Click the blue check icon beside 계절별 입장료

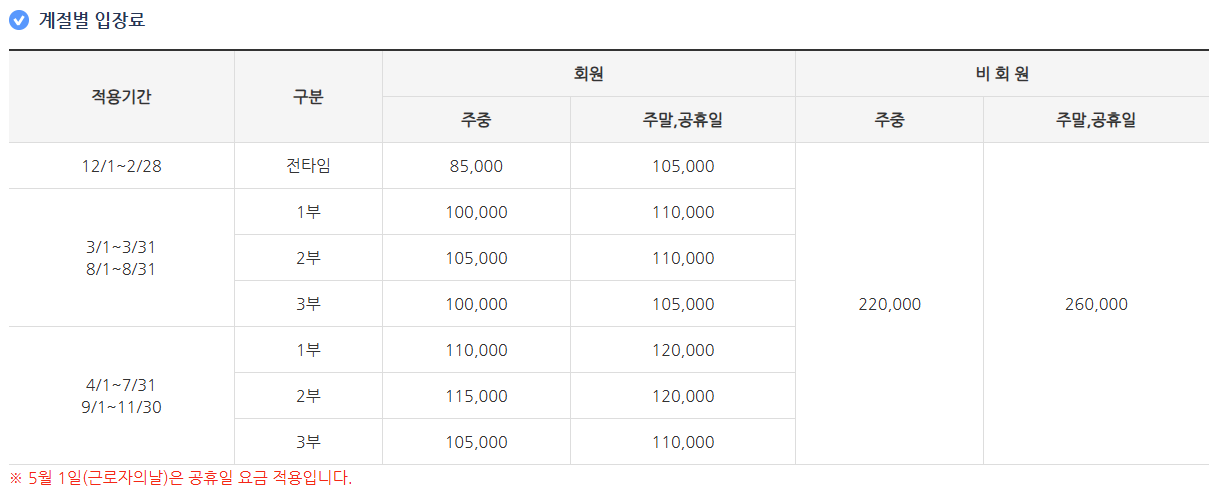coord(19,20)
